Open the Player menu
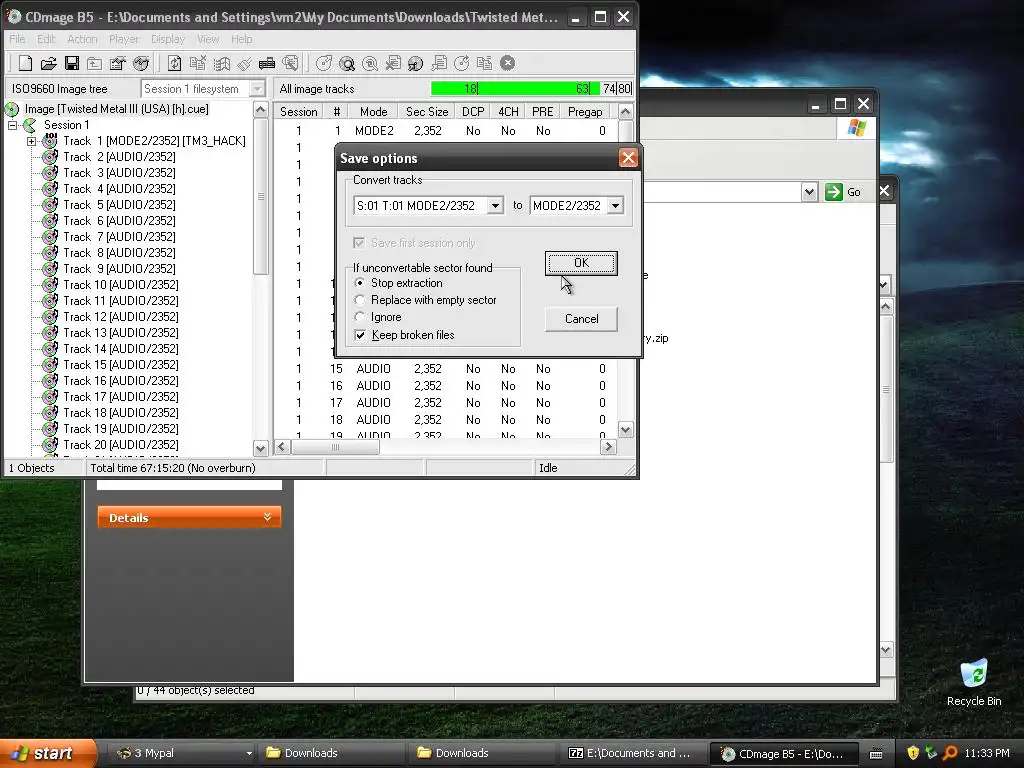This screenshot has width=1024, height=768. point(124,39)
